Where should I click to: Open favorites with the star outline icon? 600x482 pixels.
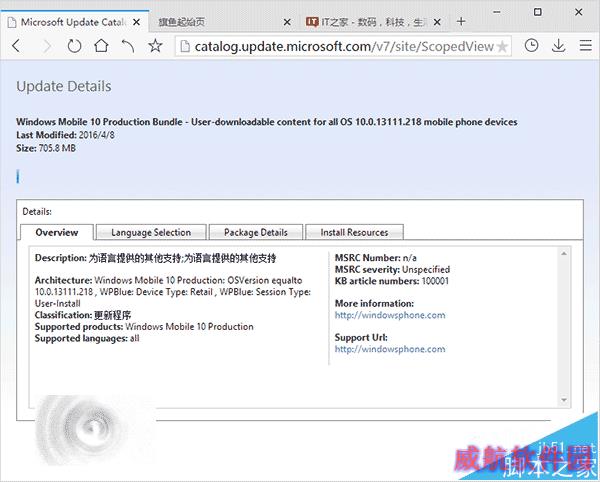pos(155,46)
